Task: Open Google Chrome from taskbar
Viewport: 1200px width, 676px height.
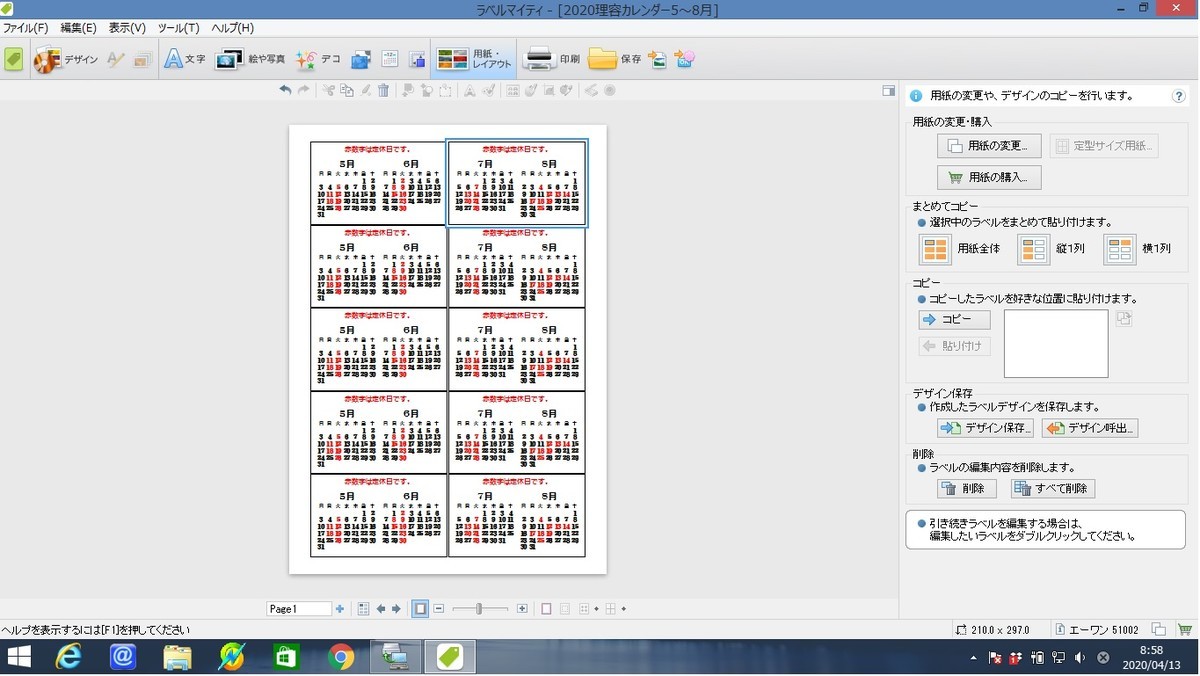Action: tap(341, 657)
